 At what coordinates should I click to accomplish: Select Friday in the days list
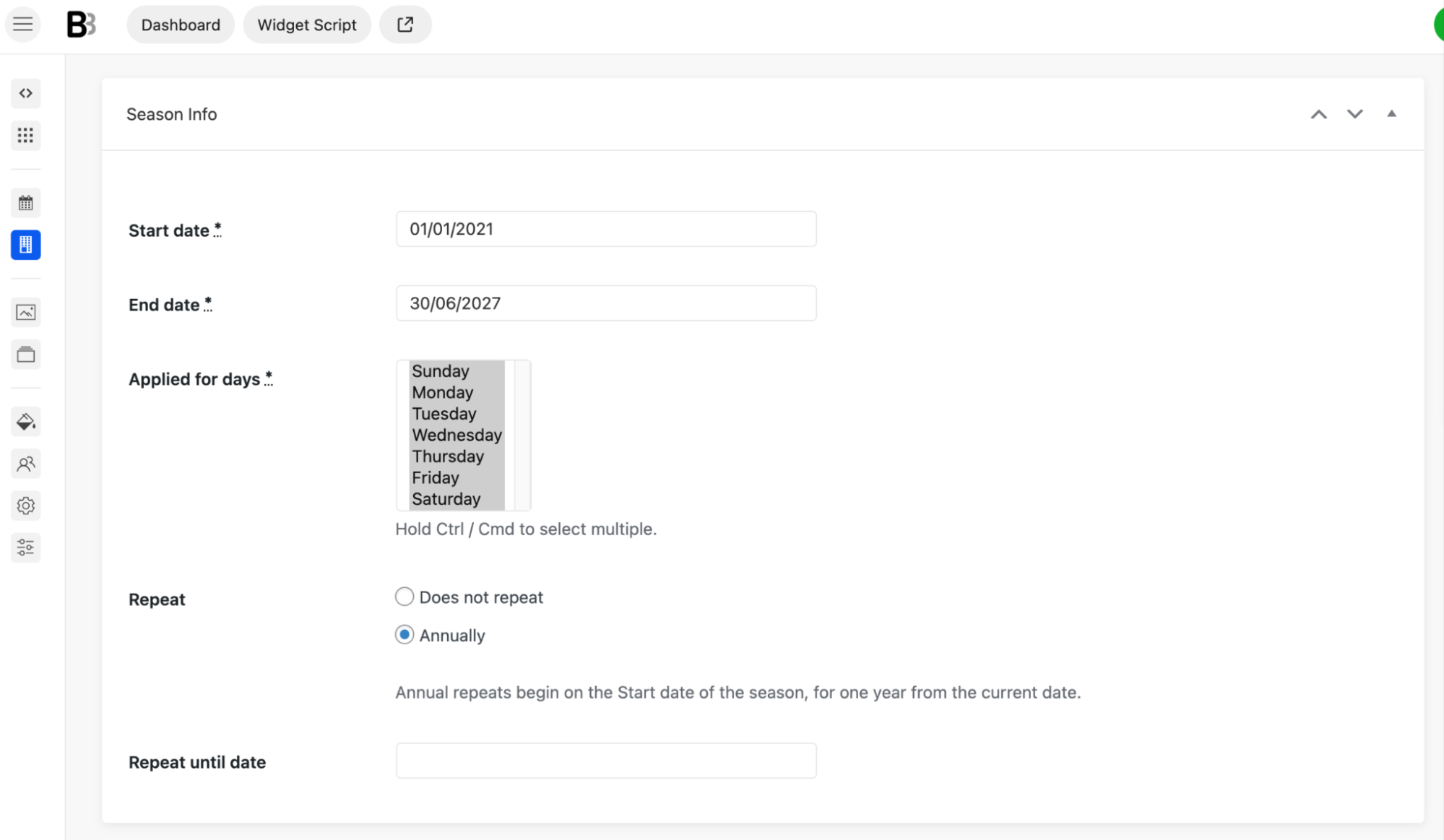click(x=457, y=477)
